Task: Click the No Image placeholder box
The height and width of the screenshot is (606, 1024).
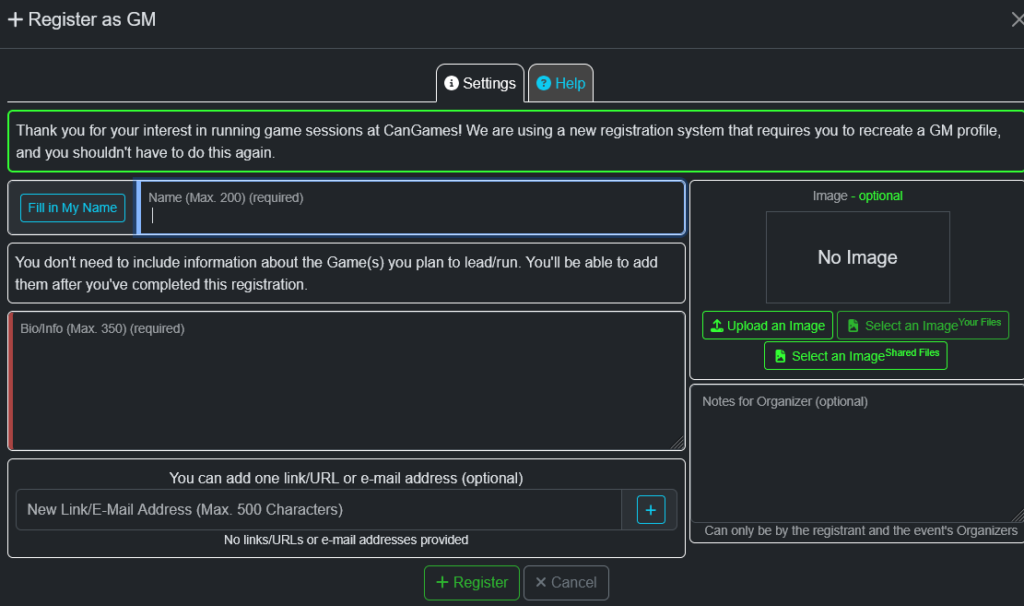Action: [857, 257]
